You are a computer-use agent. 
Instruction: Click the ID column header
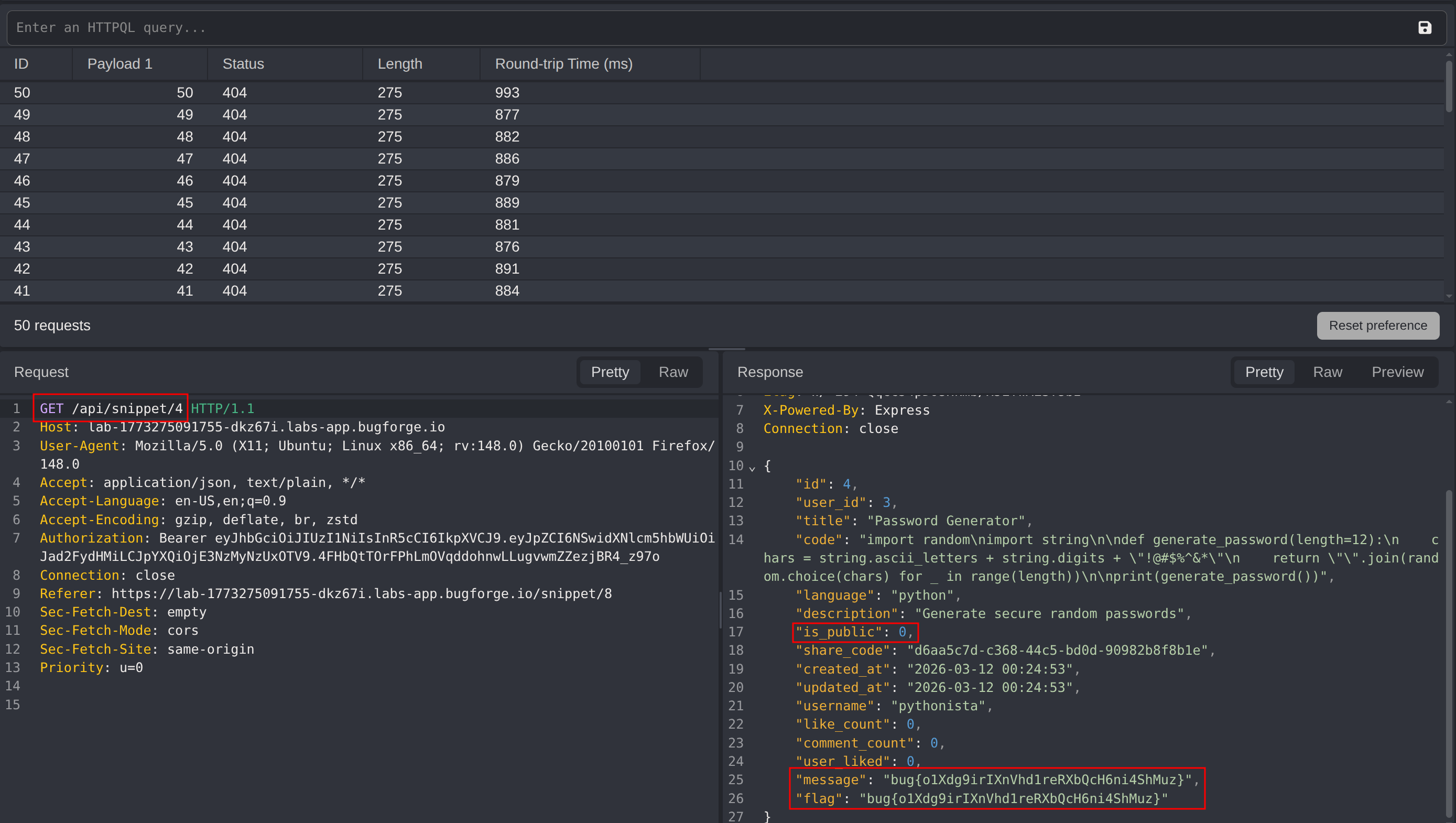[21, 64]
